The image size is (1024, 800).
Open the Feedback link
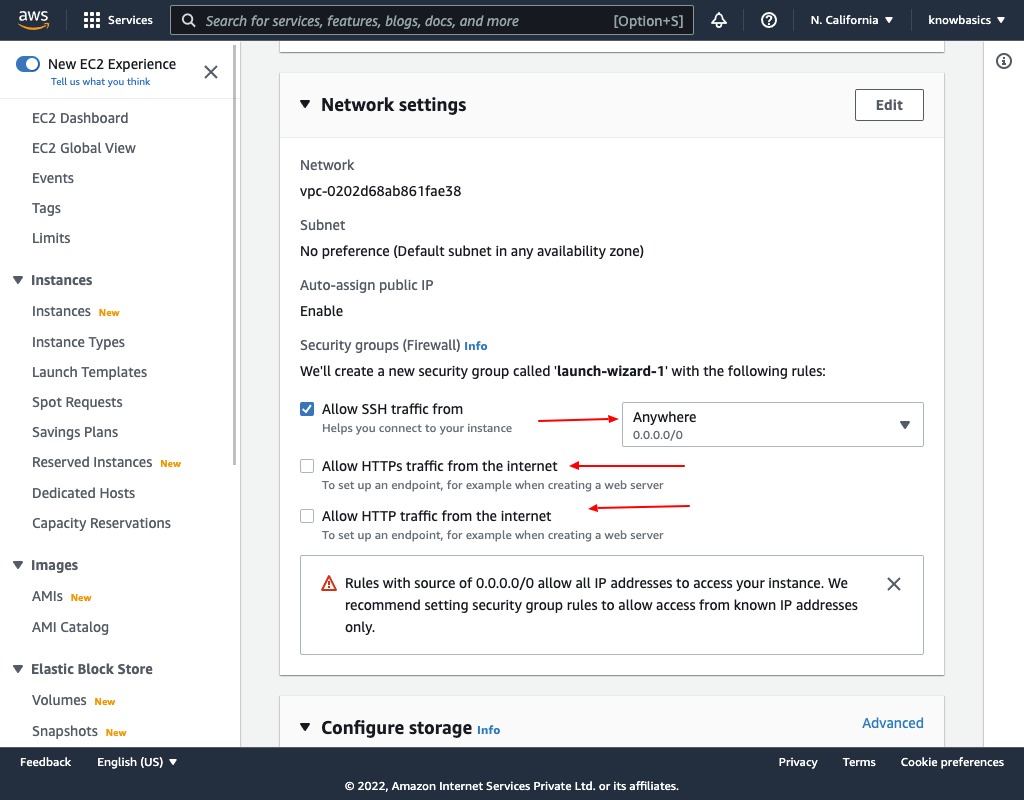(x=45, y=762)
